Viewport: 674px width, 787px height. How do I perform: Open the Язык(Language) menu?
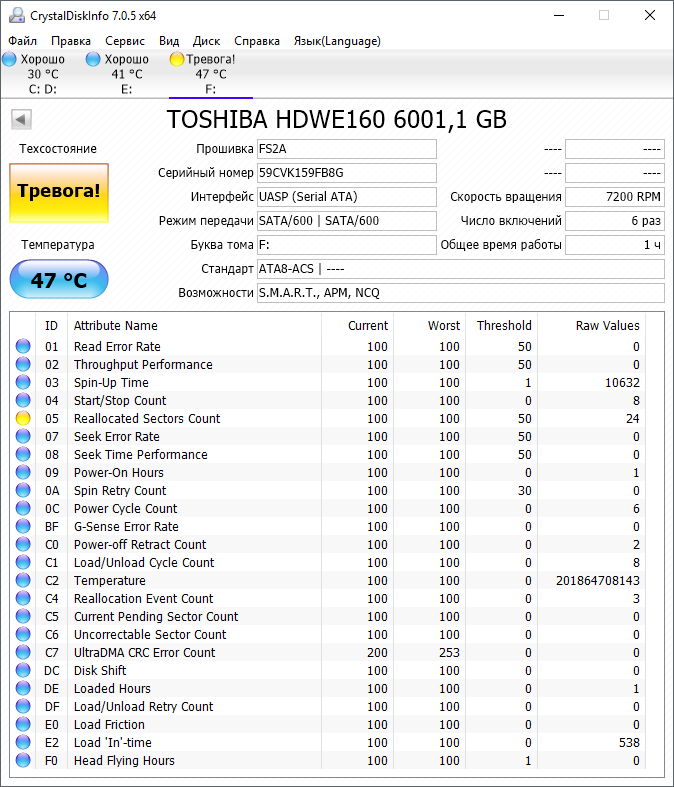tap(337, 41)
